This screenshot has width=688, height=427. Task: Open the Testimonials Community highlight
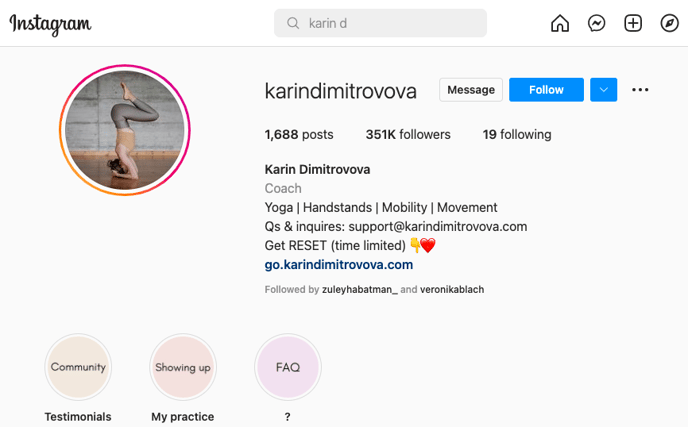coord(78,367)
